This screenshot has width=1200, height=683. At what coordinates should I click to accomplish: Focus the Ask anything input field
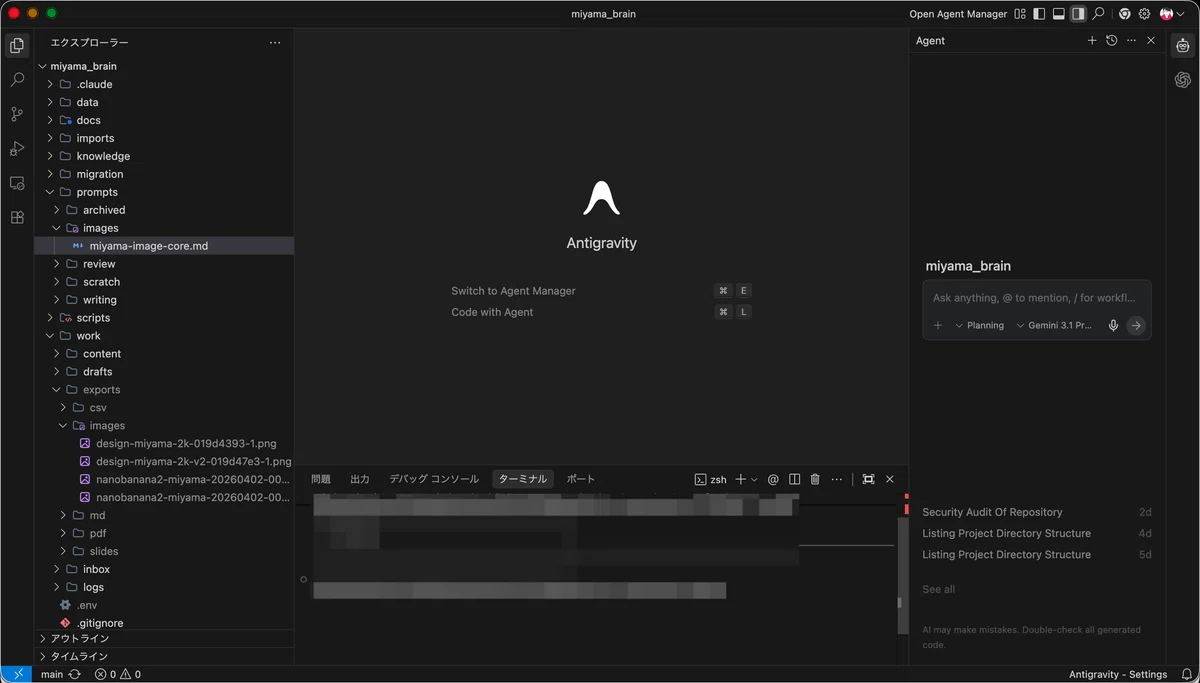(1036, 298)
